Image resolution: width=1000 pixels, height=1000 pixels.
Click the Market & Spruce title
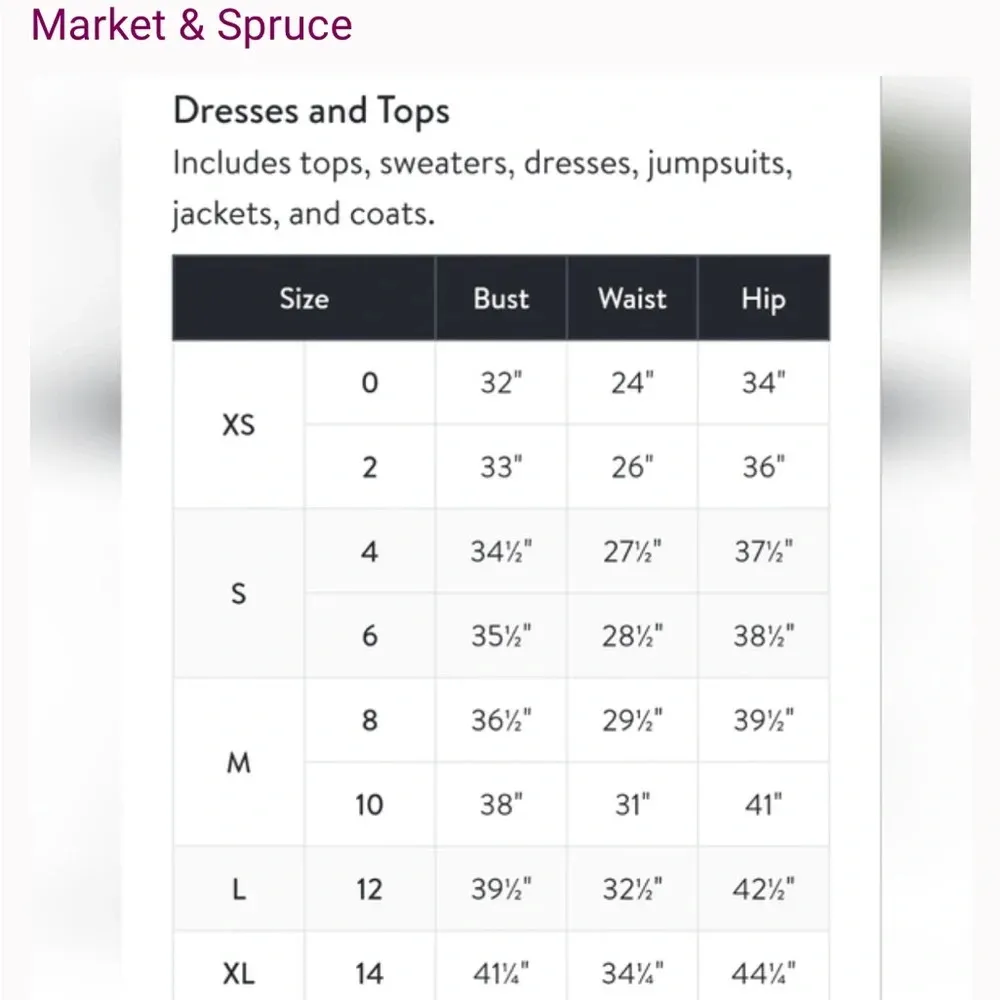pyautogui.click(x=191, y=25)
